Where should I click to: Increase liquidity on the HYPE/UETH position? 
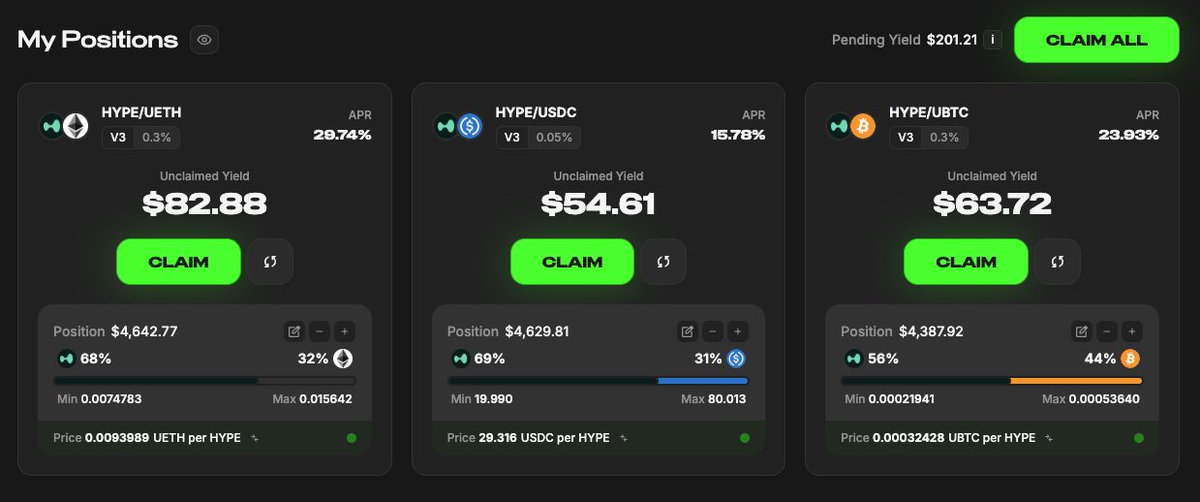click(x=343, y=331)
